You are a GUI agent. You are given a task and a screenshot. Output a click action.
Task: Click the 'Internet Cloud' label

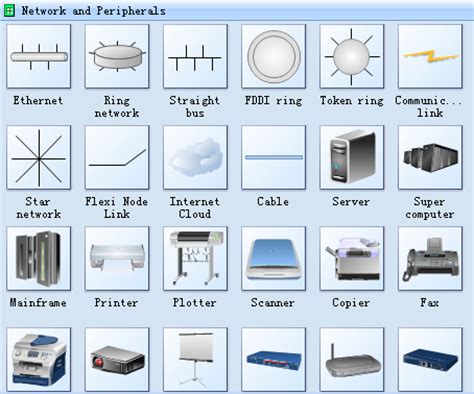195,208
